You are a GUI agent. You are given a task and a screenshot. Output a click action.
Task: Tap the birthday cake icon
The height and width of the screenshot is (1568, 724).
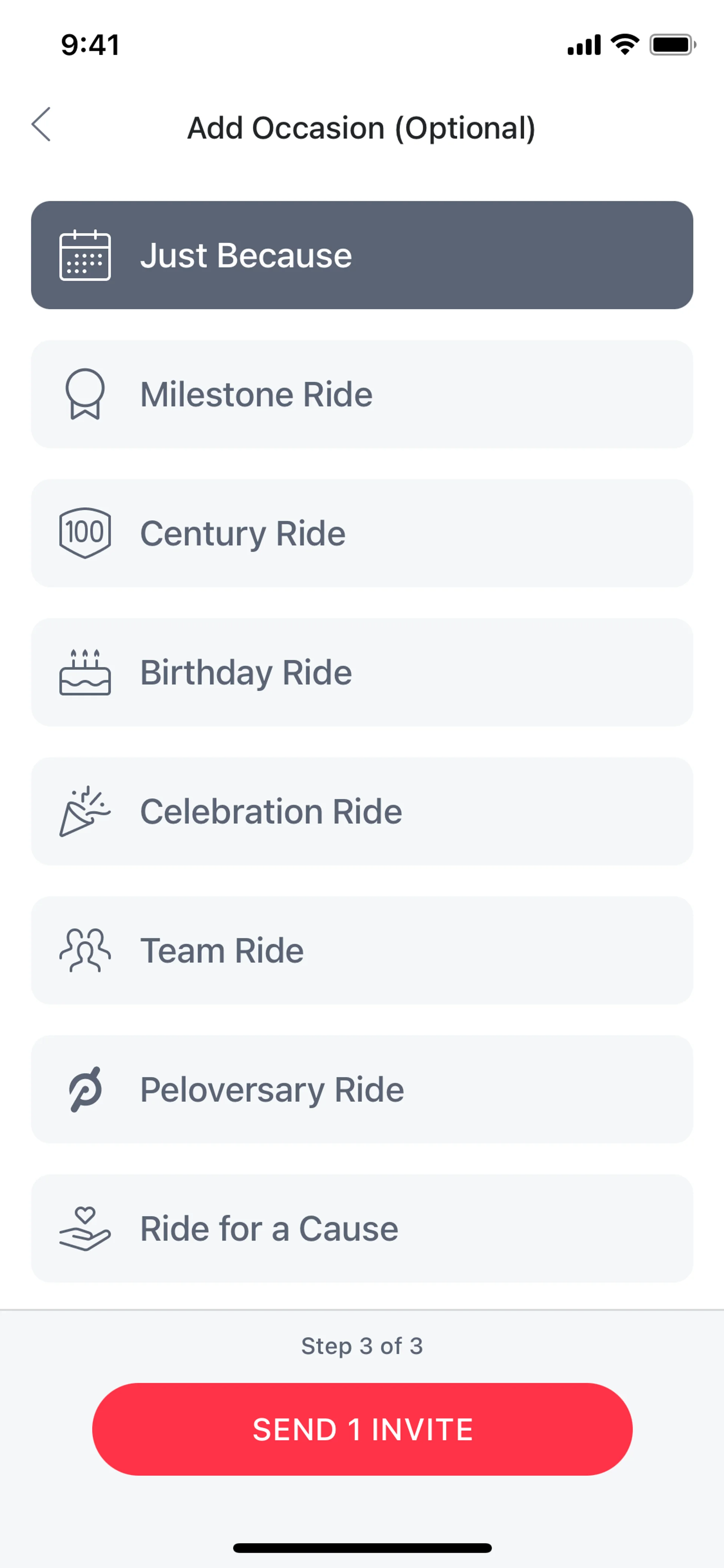click(84, 672)
